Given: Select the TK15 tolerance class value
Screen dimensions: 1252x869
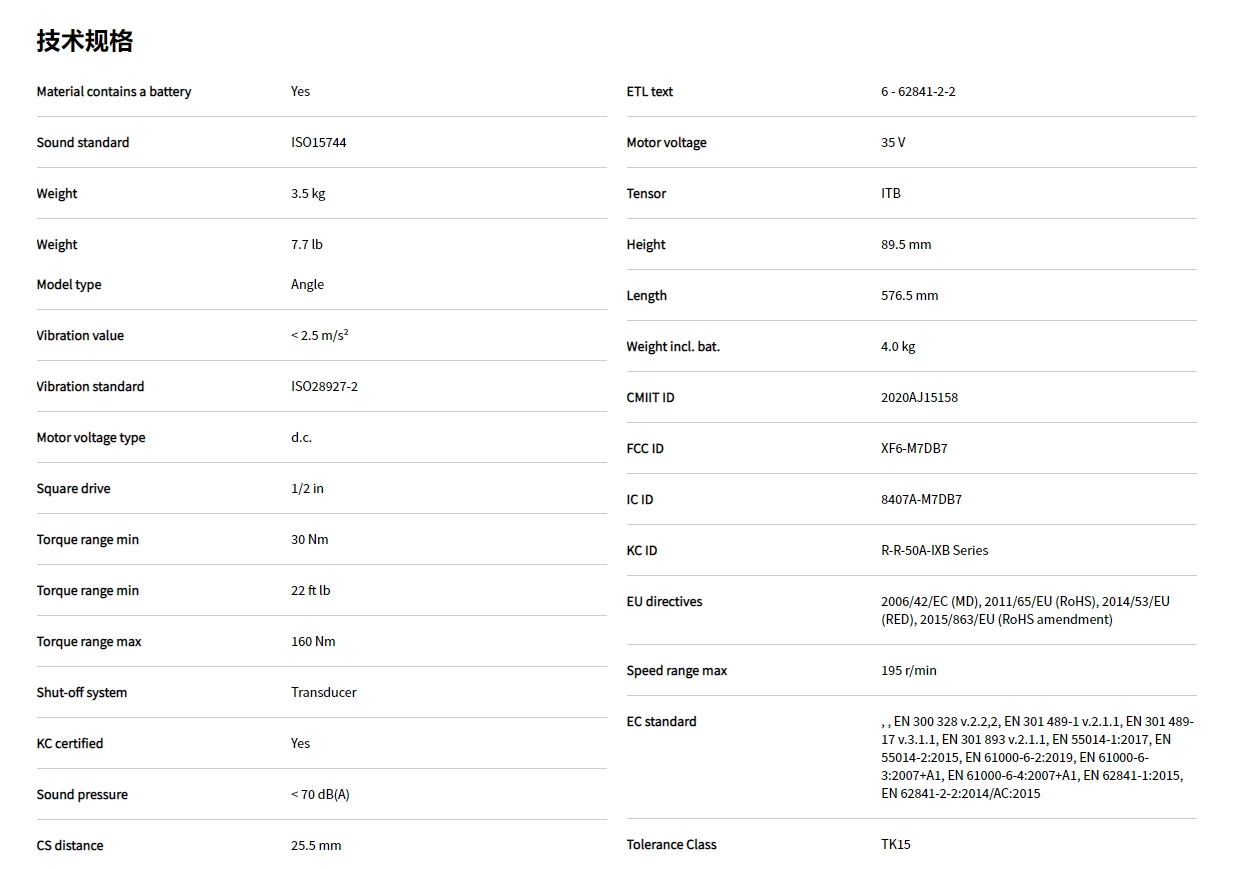Looking at the screenshot, I should (x=896, y=845).
